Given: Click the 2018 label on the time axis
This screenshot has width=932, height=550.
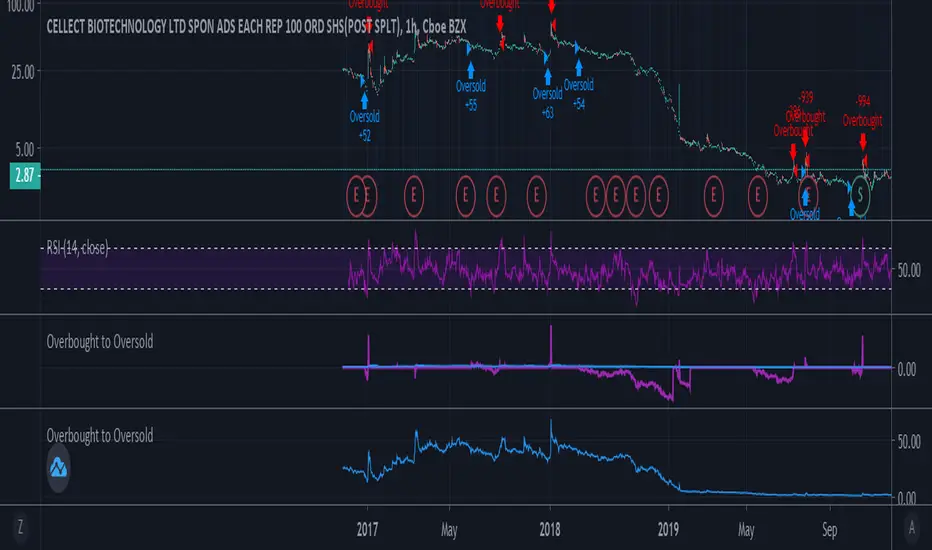Looking at the screenshot, I should pyautogui.click(x=550, y=529).
